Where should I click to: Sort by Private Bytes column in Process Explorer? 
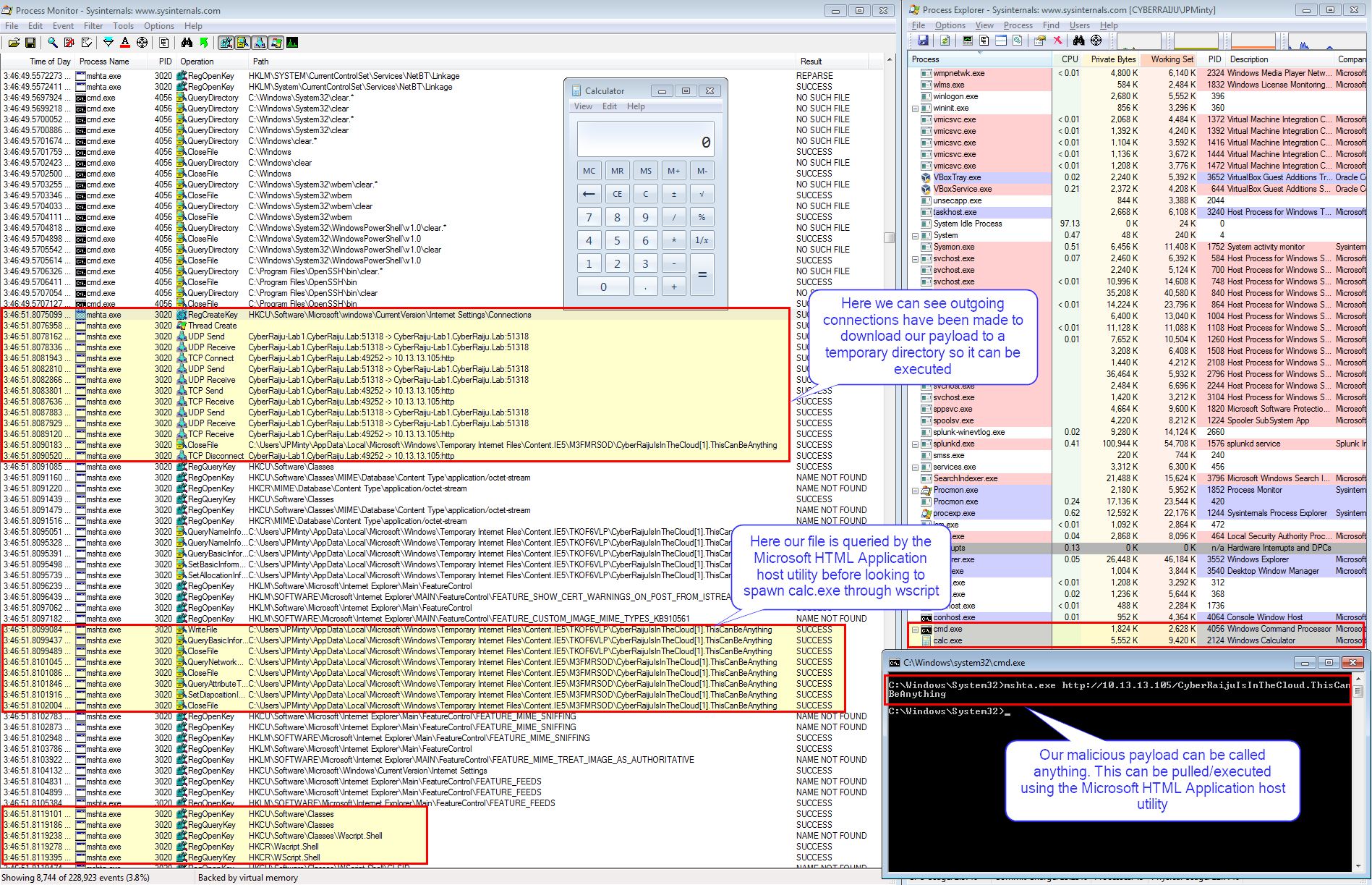1110,59
